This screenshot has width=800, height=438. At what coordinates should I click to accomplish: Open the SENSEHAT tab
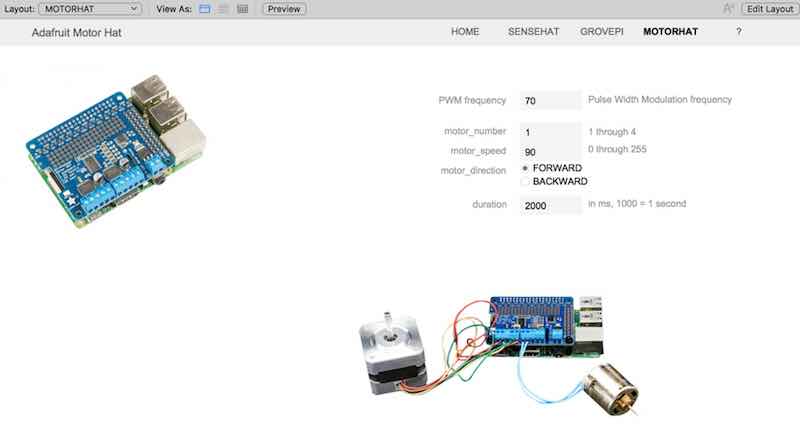click(x=533, y=32)
